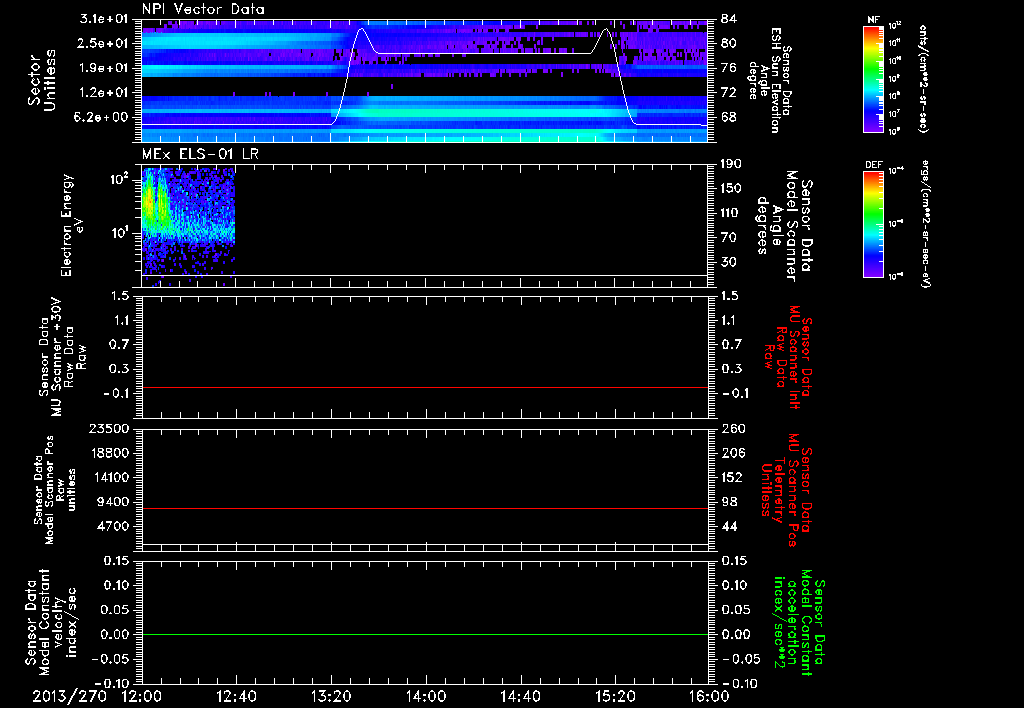1024x708 pixels.
Task: Click the 14:00 time tick label
Action: [x=426, y=696]
